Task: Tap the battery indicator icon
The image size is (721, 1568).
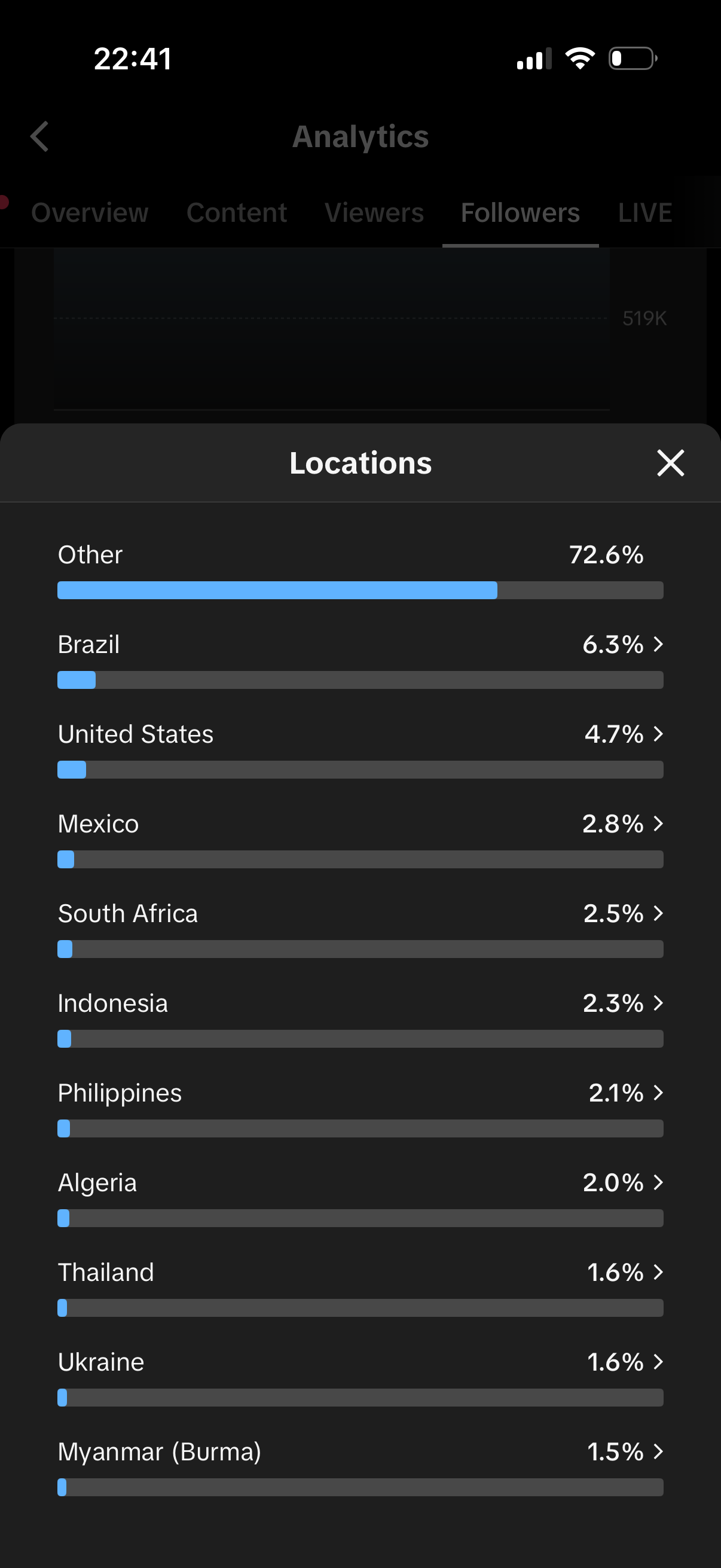Action: coord(633,59)
